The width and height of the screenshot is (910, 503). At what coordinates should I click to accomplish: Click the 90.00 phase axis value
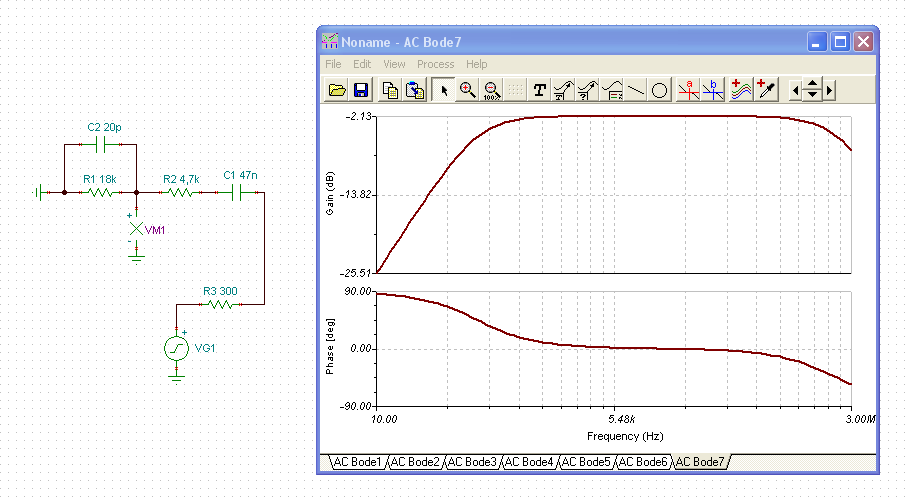point(357,291)
